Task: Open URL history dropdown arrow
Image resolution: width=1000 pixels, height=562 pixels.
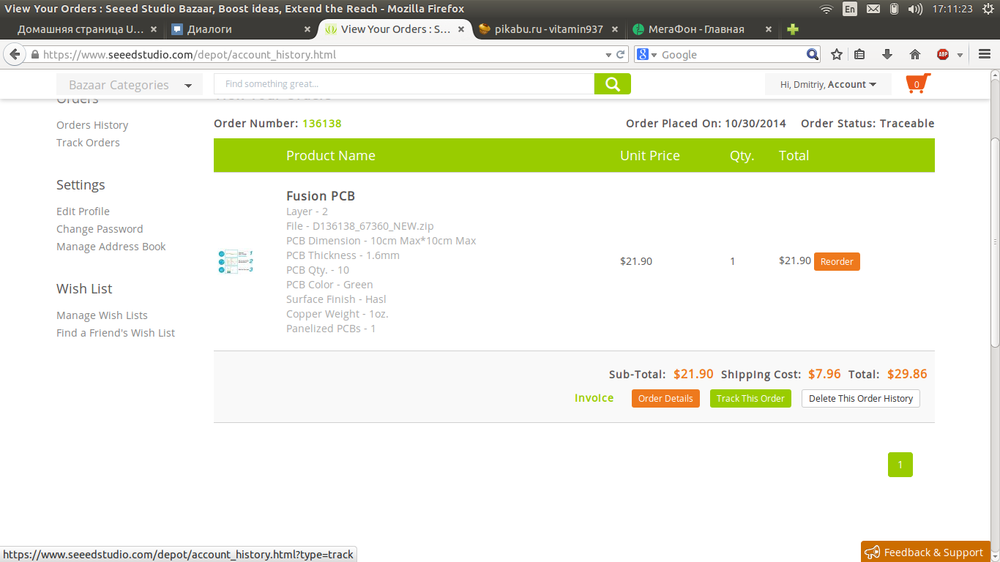Action: pyautogui.click(x=608, y=55)
